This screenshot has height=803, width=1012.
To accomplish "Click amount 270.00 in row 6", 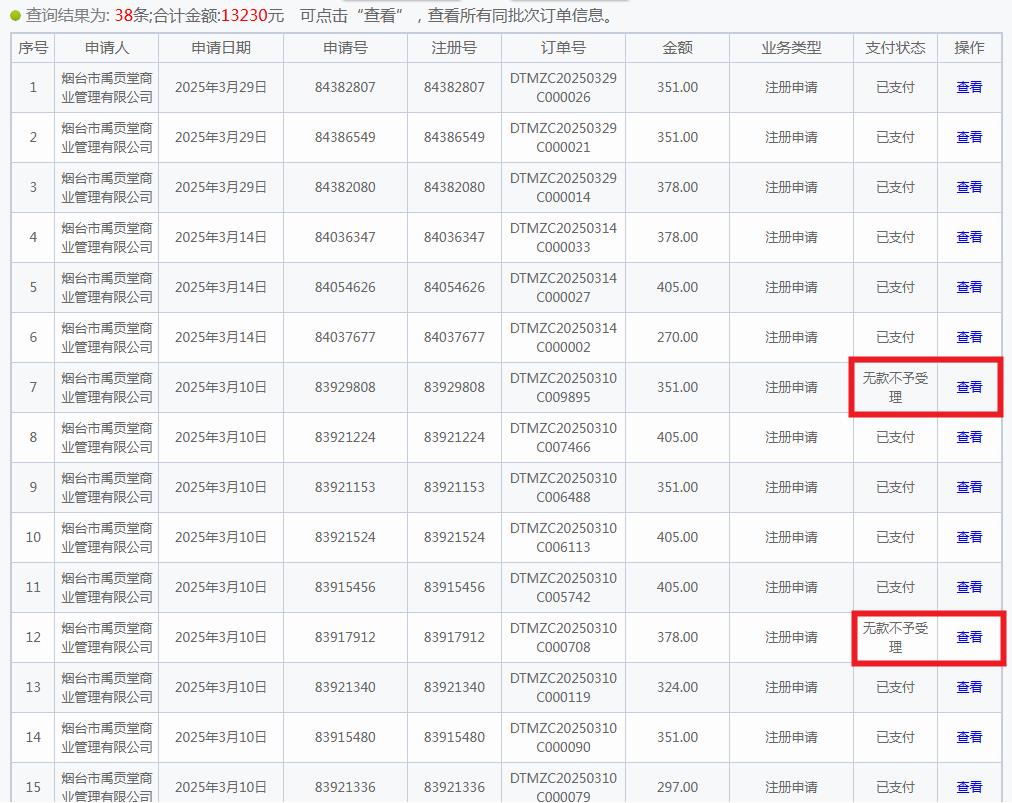I will click(x=678, y=337).
